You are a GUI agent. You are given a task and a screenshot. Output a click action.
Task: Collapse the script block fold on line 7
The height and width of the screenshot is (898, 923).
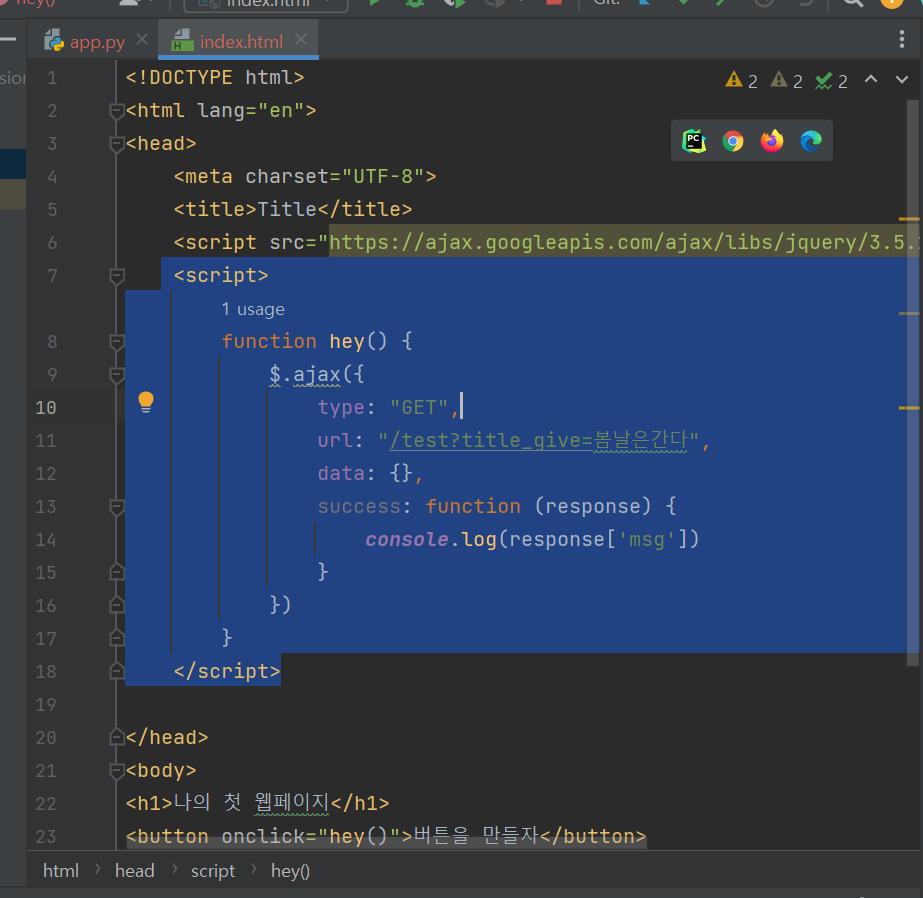pos(117,275)
